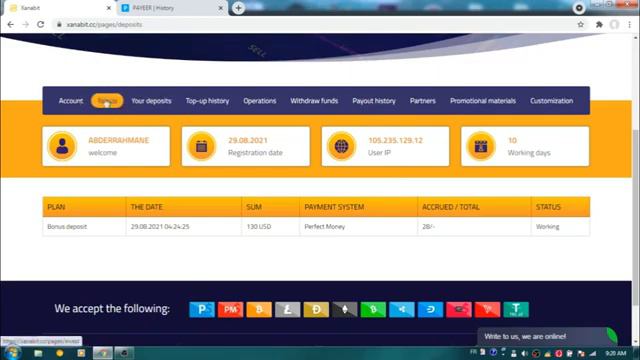Click the red Tron payment icon
This screenshot has width=640, height=360.
tap(487, 309)
